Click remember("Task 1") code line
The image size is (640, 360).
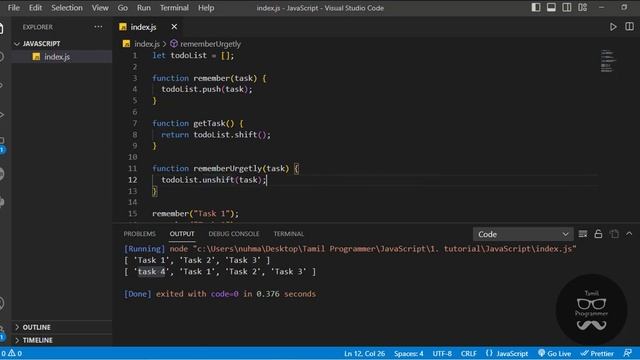point(195,213)
